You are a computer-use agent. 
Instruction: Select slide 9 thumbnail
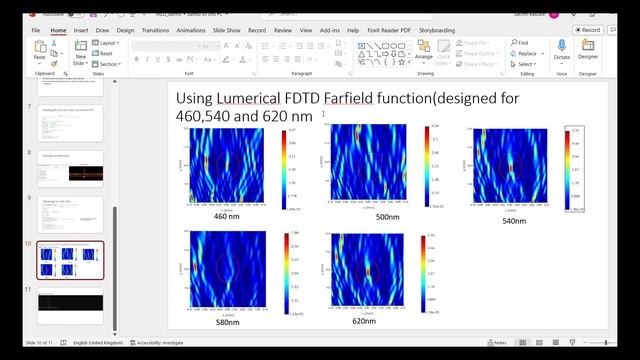pyautogui.click(x=70, y=214)
